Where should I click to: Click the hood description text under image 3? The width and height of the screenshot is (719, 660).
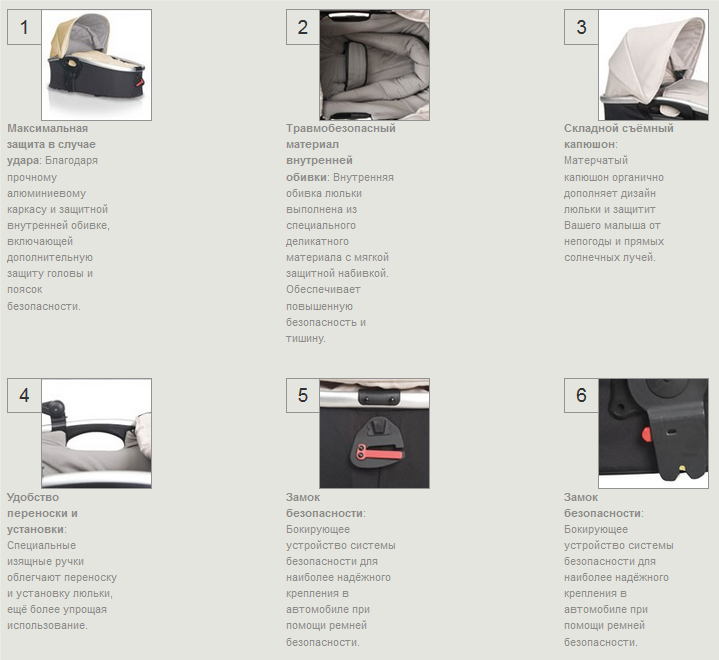click(614, 209)
